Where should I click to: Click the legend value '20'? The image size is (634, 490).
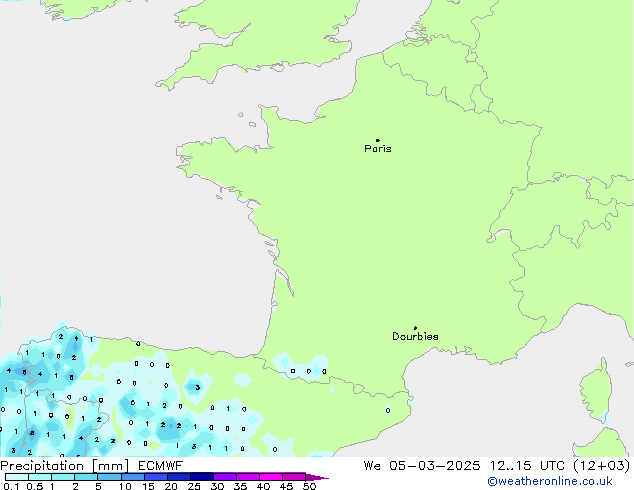click(171, 486)
